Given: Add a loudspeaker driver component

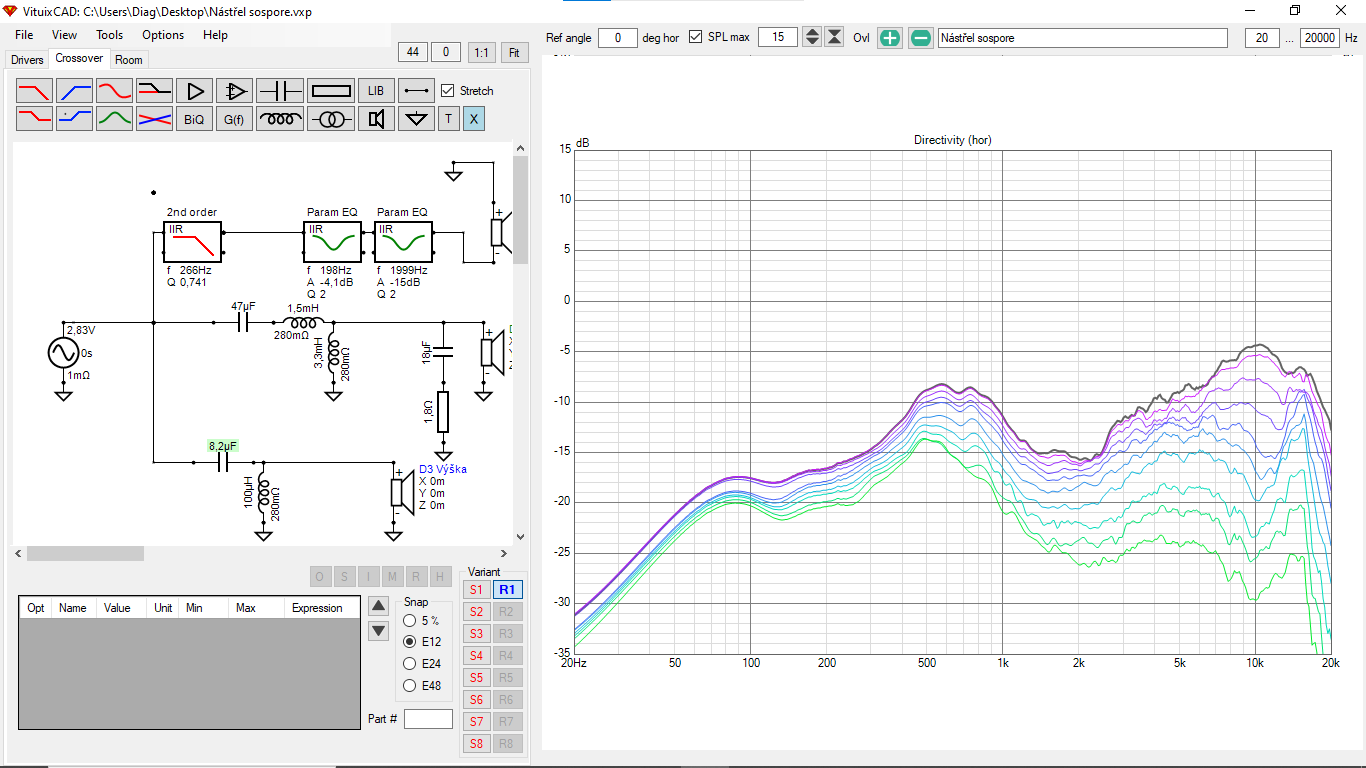Looking at the screenshot, I should [x=376, y=119].
